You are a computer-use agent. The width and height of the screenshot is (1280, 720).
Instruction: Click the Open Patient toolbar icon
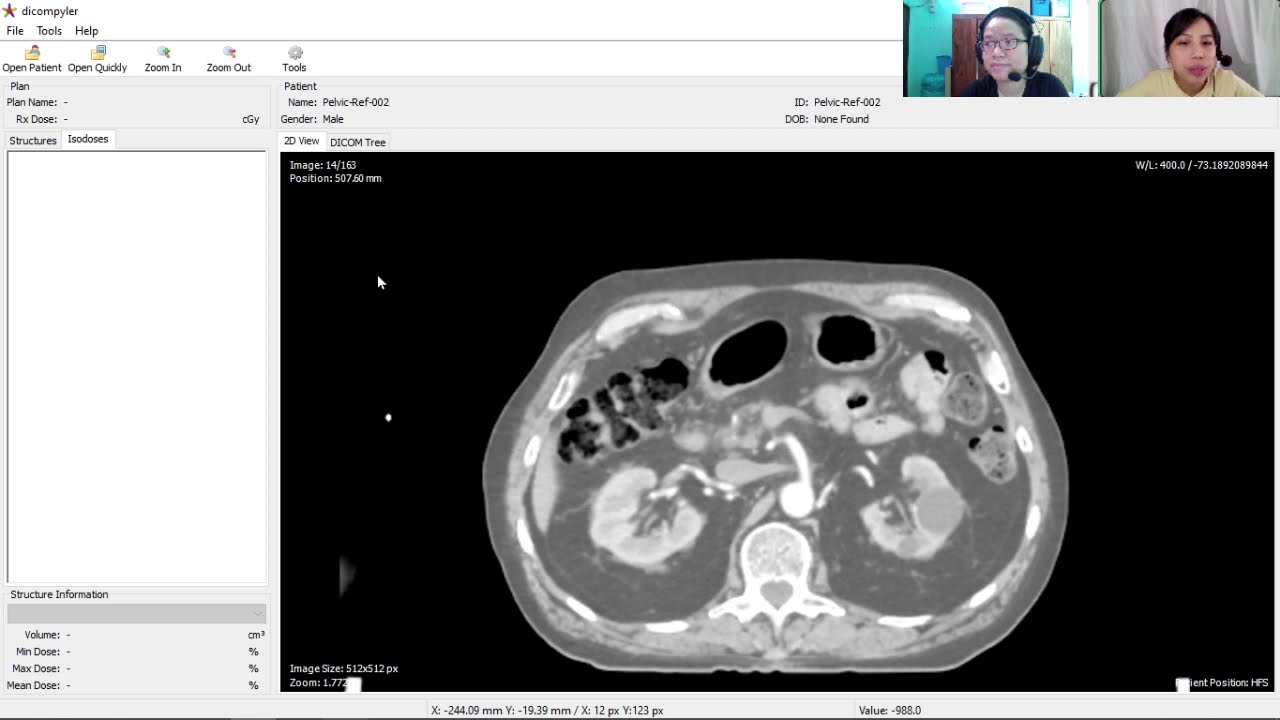tap(32, 52)
